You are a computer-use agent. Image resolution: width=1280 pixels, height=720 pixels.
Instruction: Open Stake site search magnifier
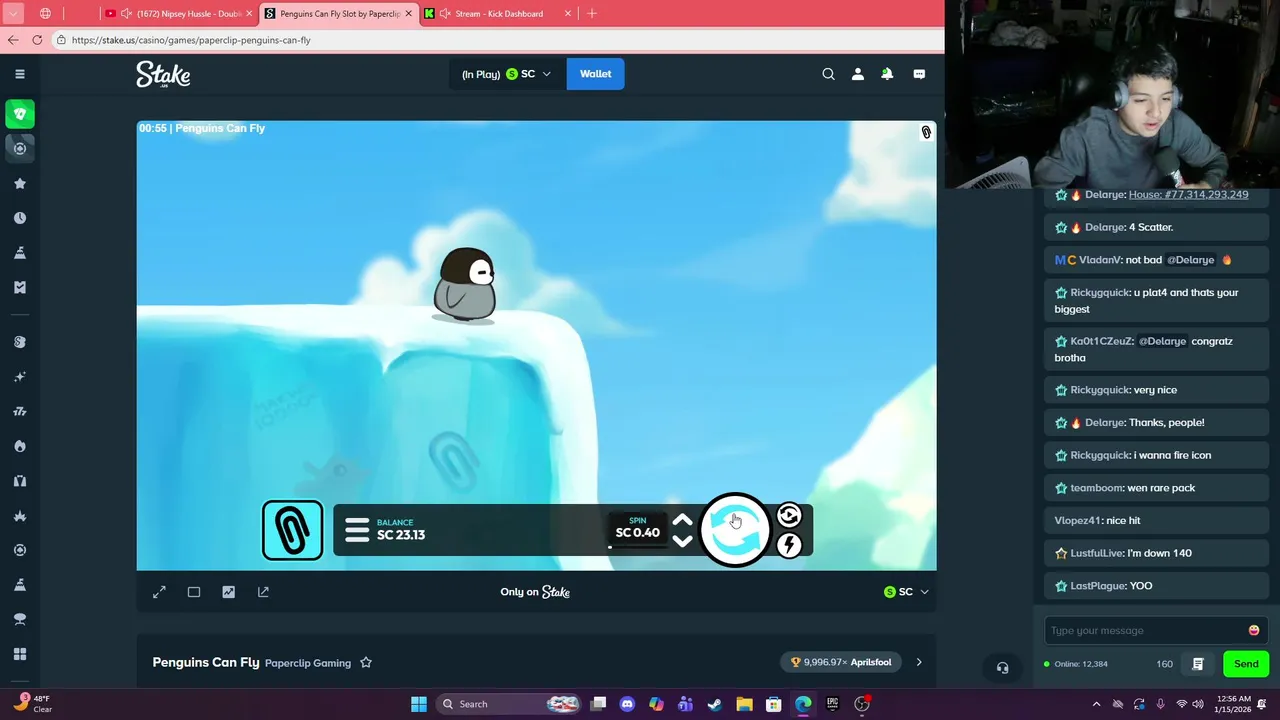pos(828,74)
